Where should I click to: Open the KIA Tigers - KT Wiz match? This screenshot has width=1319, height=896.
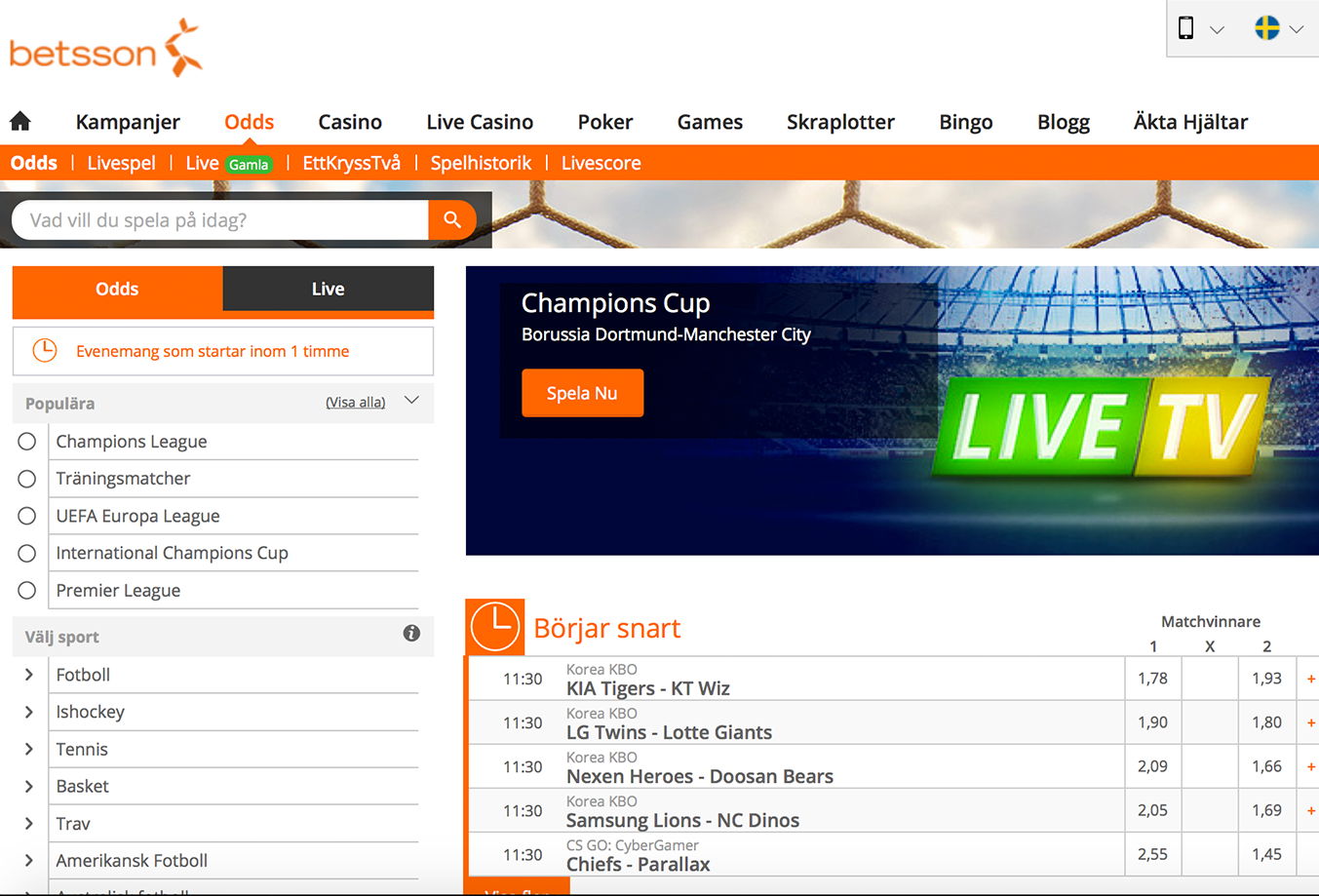coord(648,688)
